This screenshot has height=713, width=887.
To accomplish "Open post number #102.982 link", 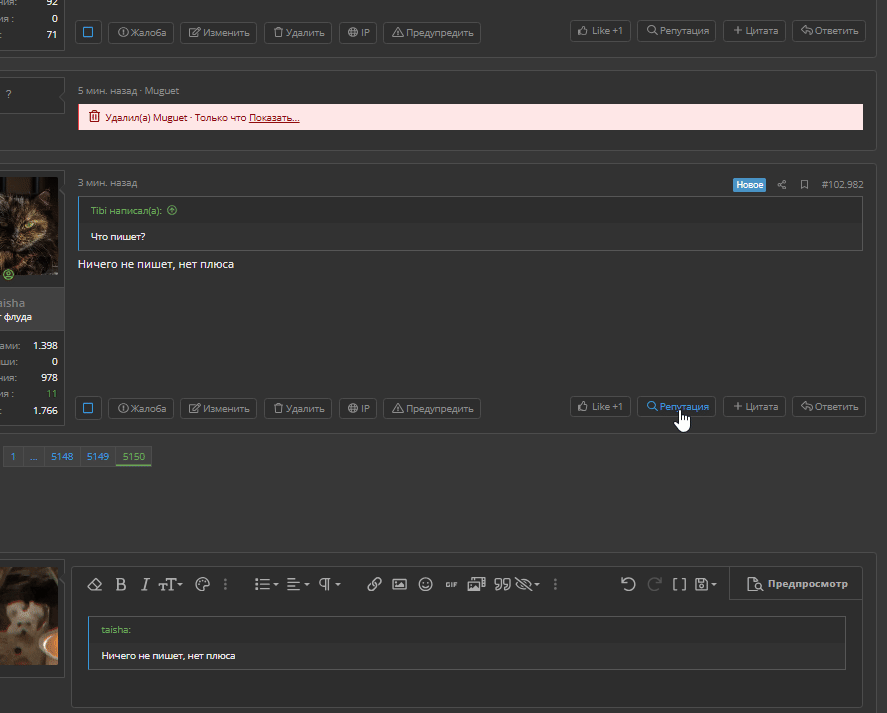I will click(x=842, y=184).
